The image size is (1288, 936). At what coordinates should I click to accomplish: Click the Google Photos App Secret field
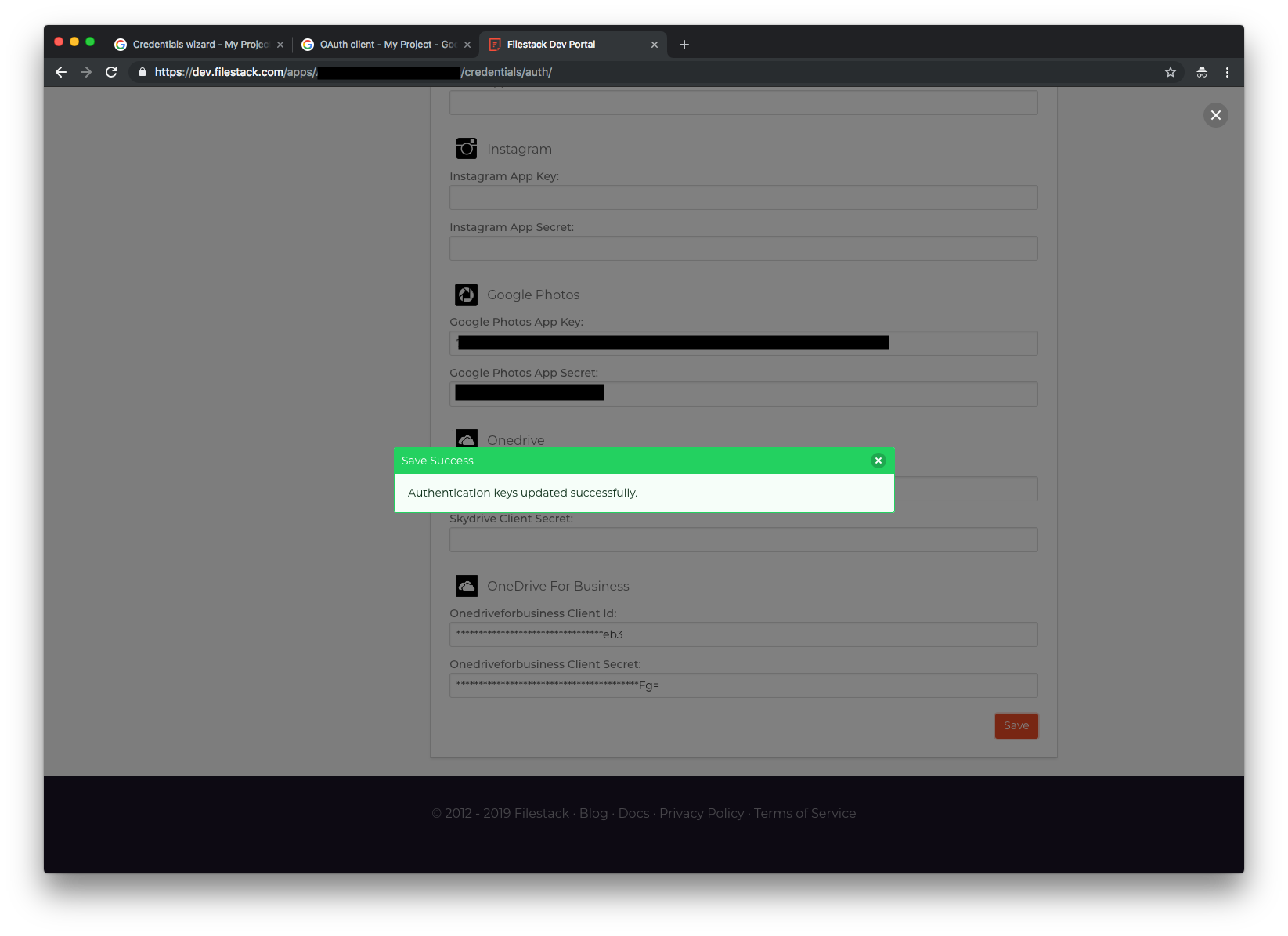click(x=744, y=394)
